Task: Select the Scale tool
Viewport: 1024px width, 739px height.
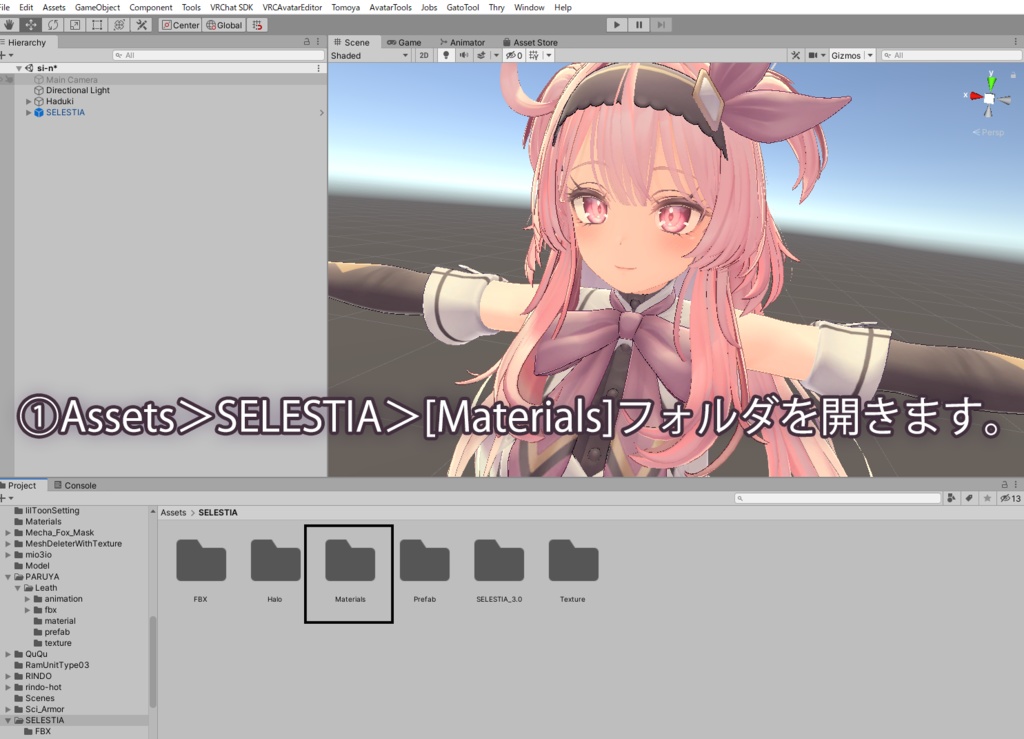Action: (x=75, y=25)
